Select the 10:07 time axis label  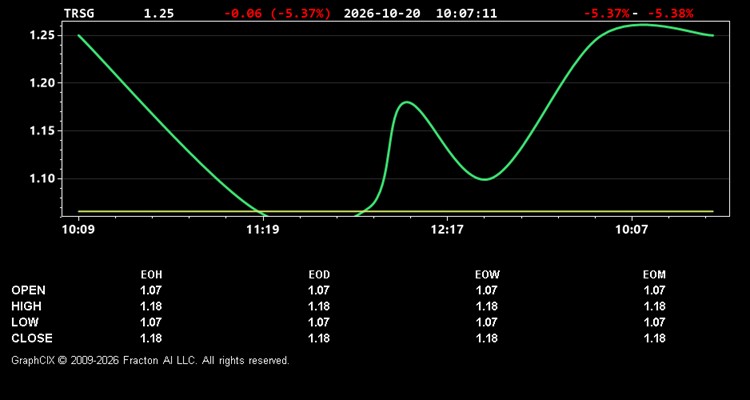click(x=631, y=230)
